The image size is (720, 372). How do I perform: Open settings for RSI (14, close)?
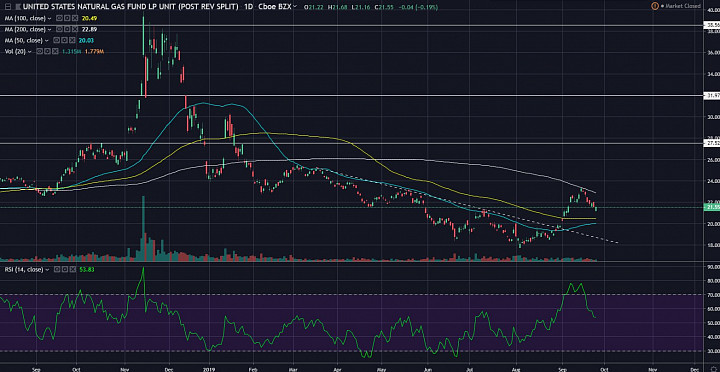[x=65, y=269]
